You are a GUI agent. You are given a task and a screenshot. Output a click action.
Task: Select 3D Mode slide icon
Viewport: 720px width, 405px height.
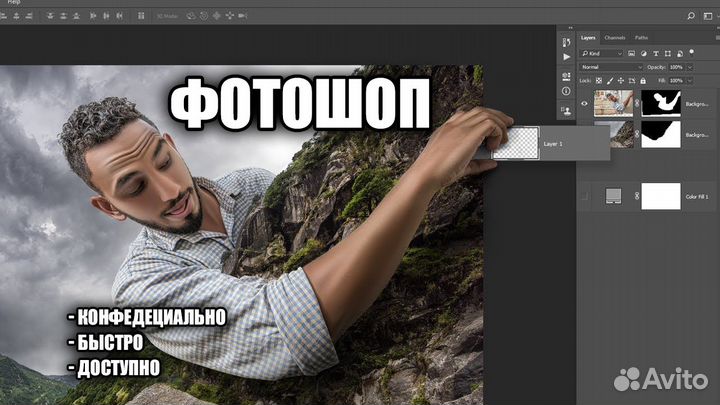pyautogui.click(x=230, y=16)
